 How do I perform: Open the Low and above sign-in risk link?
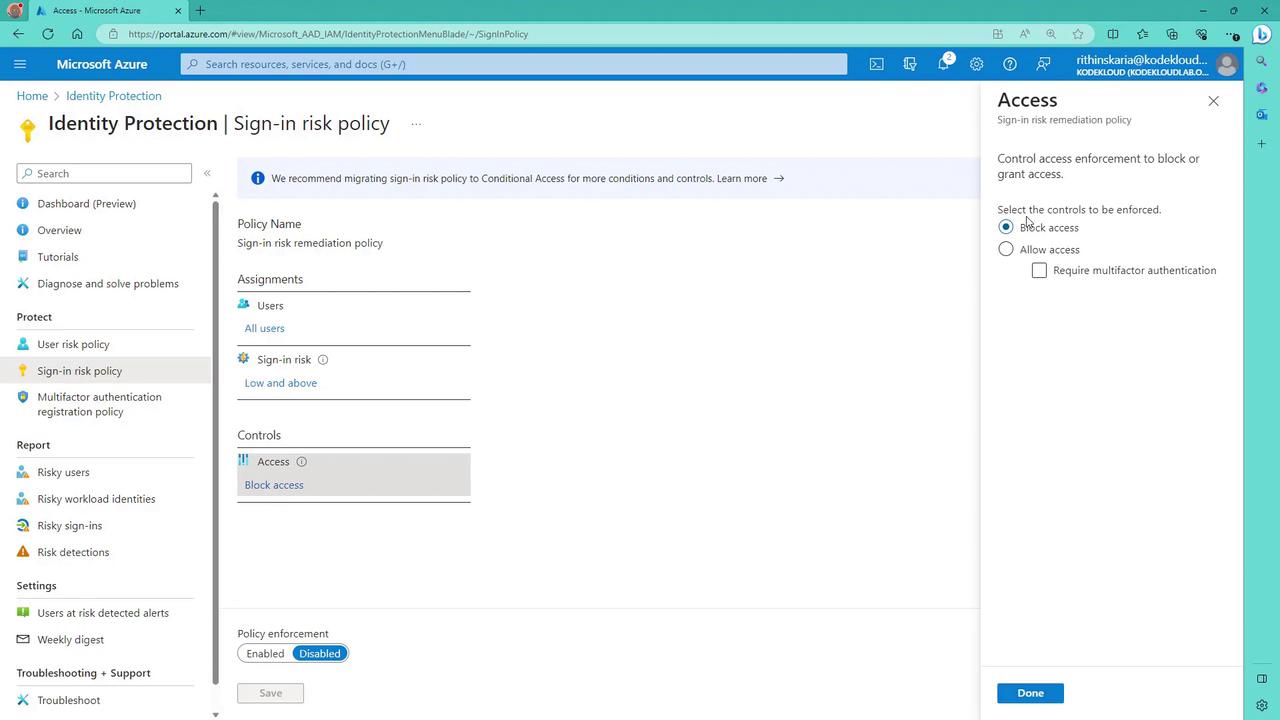[x=280, y=383]
